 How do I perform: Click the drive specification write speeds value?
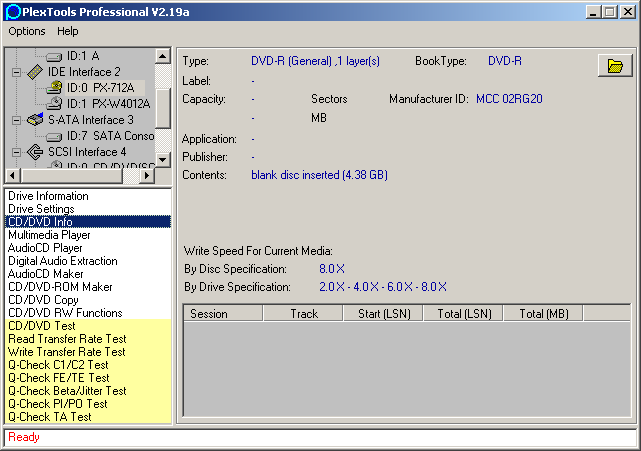(383, 287)
